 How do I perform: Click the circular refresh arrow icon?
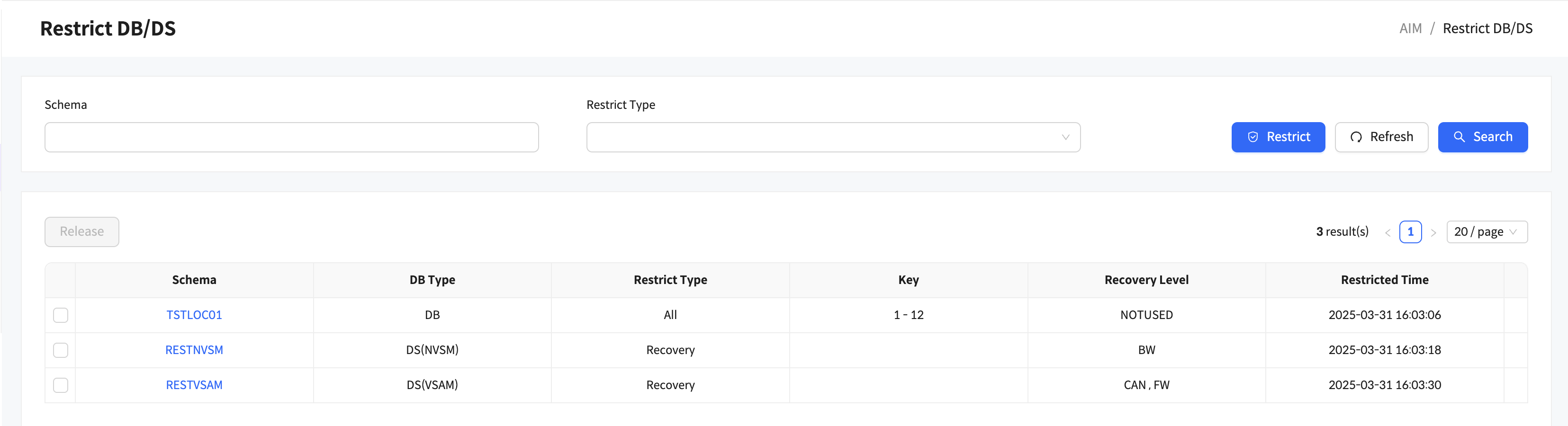tap(1356, 137)
